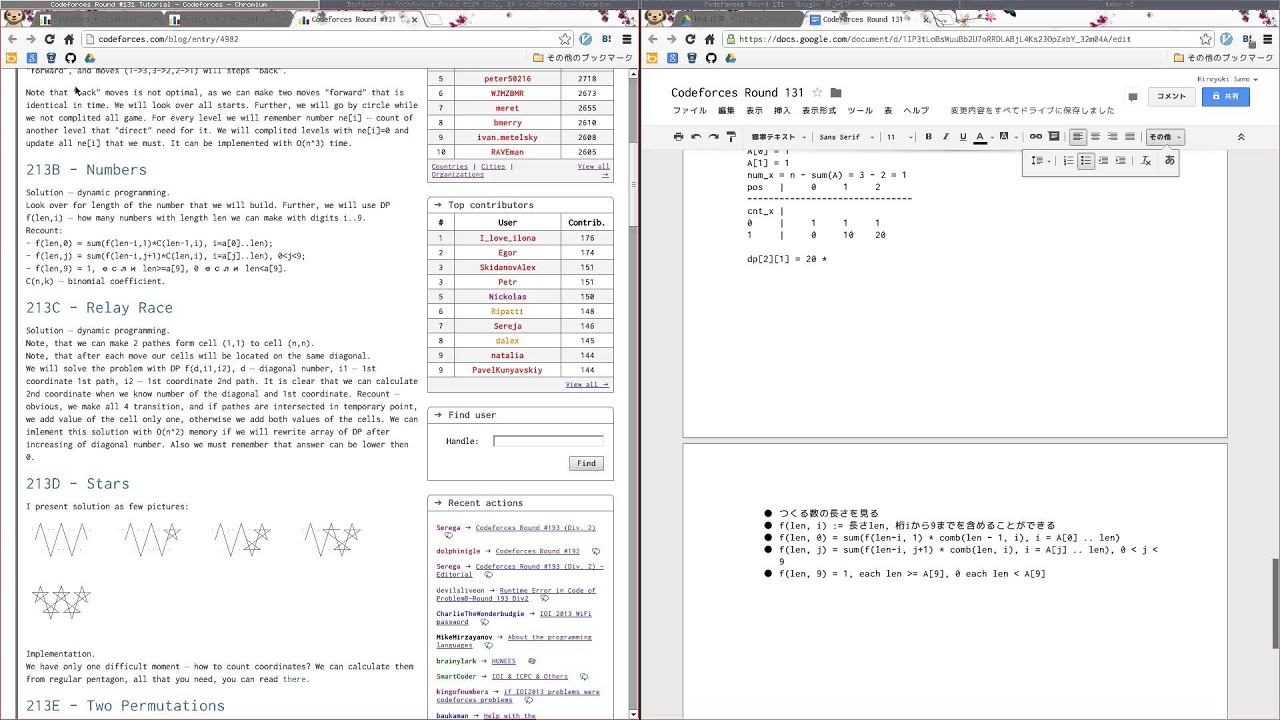1280x720 pixels.
Task: Click the redo icon in Google Docs toolbar
Action: [713, 137]
